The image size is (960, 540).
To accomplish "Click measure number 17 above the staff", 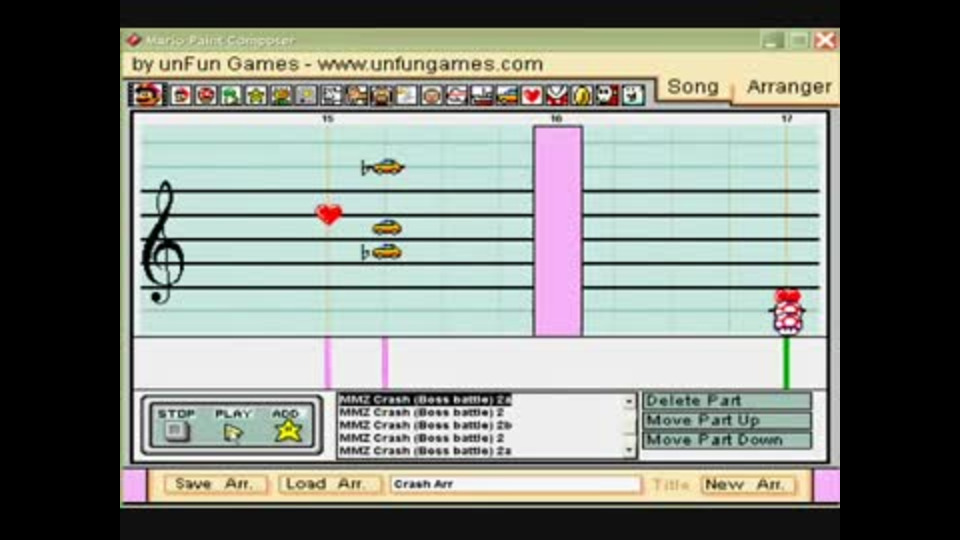I will pos(787,118).
